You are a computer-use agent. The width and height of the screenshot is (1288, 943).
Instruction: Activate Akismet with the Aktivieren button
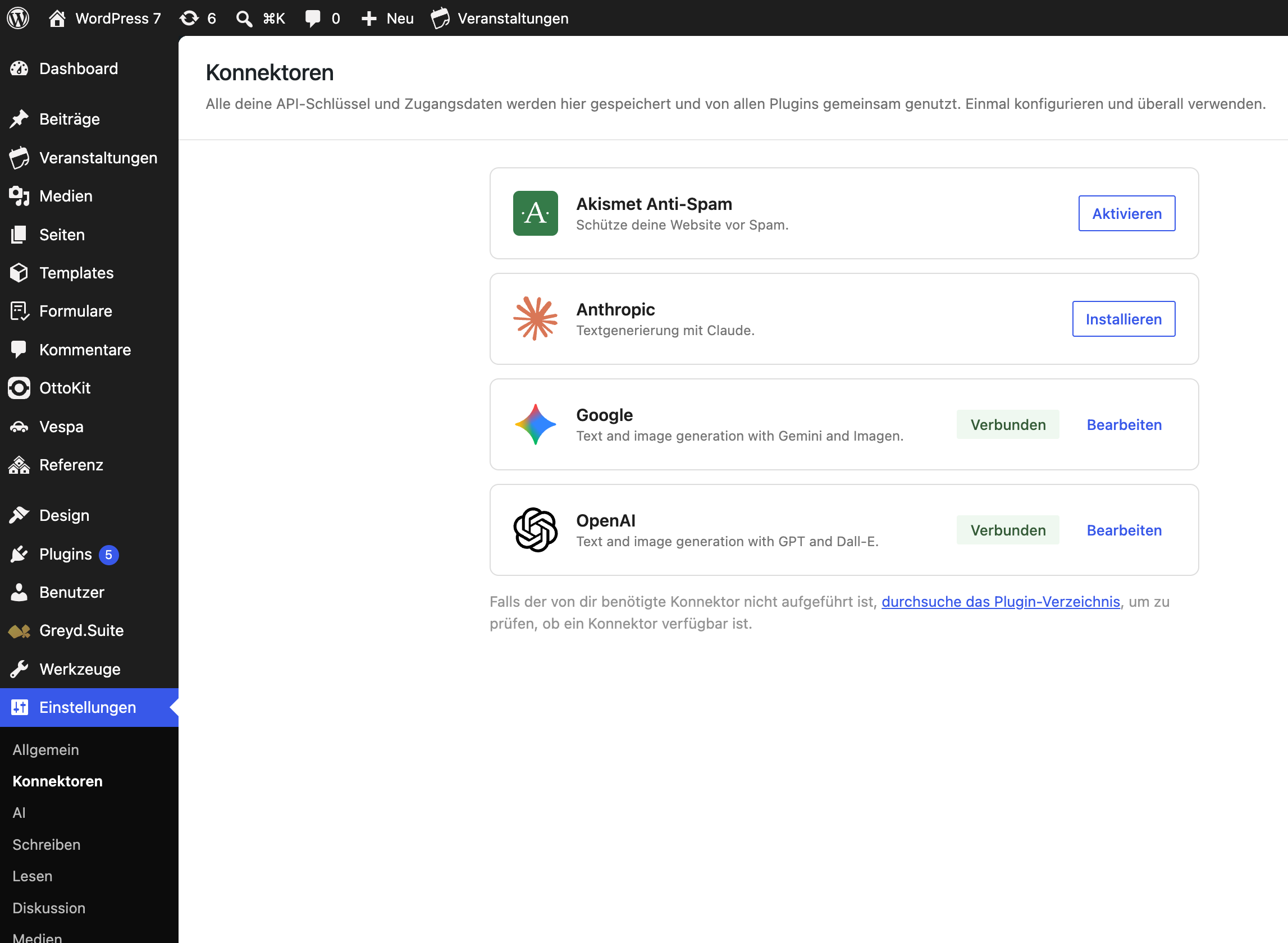click(x=1126, y=213)
